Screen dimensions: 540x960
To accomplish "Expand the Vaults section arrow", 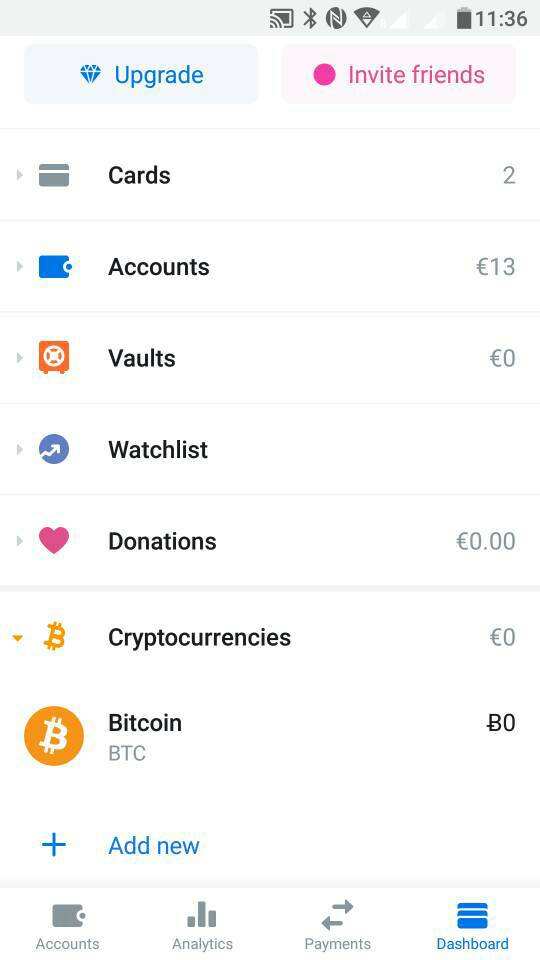I will 19,358.
